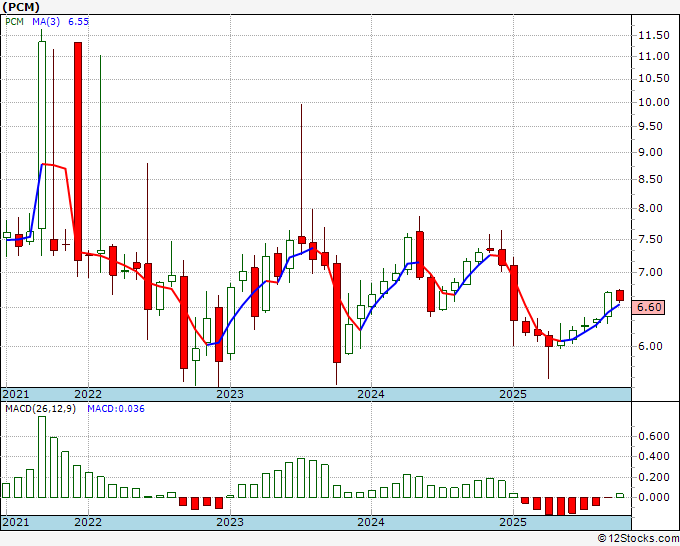
Task: Click the 8.00 price axis label
Action: point(651,209)
